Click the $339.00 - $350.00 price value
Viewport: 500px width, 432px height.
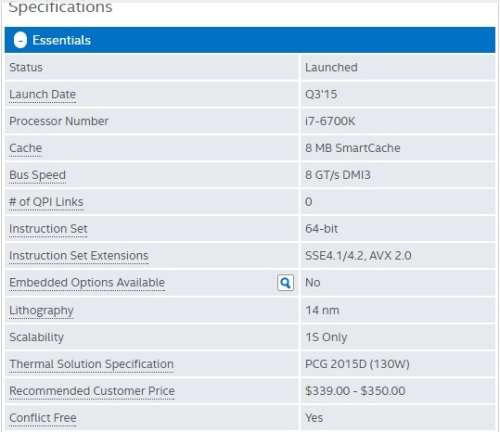point(355,391)
